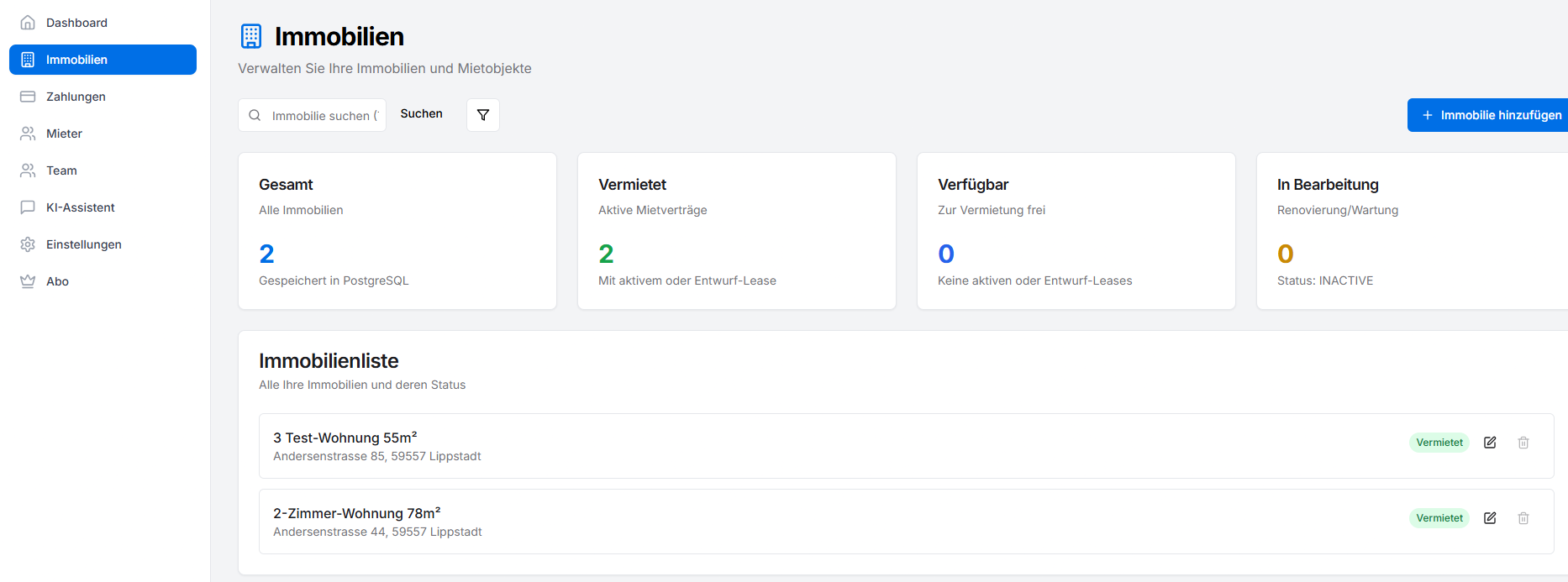
Task: Click the 3 Test-Wohnung 55m² title
Action: (x=345, y=438)
